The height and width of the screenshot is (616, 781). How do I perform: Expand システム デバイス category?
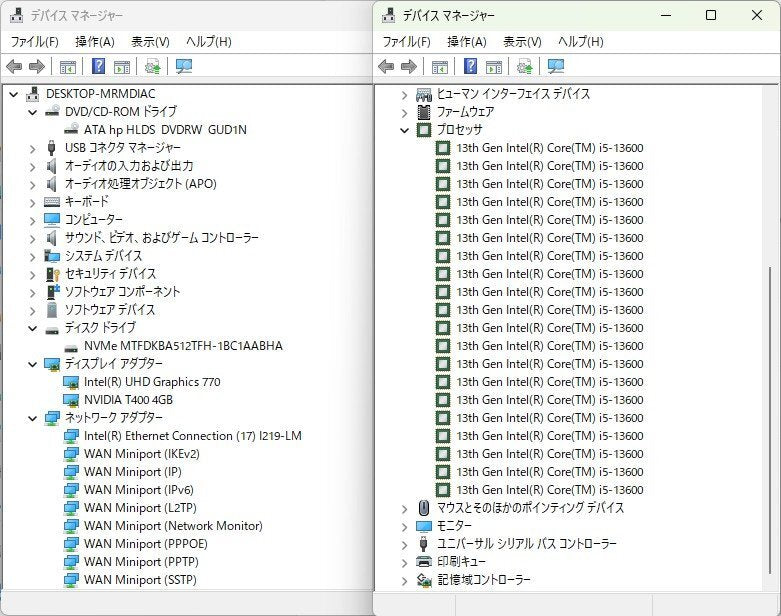[32, 256]
